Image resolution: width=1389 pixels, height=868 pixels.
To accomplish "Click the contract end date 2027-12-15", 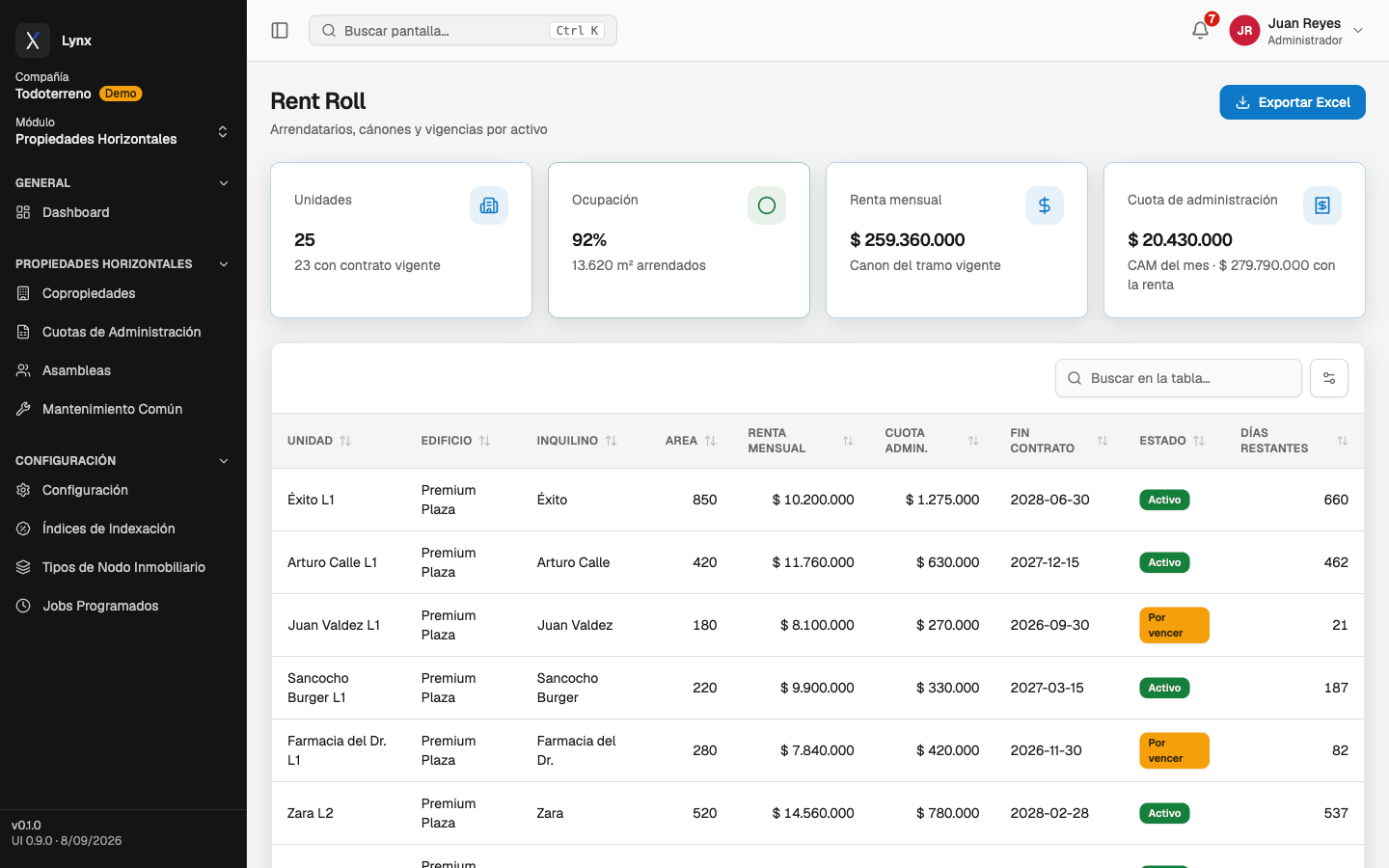I will point(1045,562).
